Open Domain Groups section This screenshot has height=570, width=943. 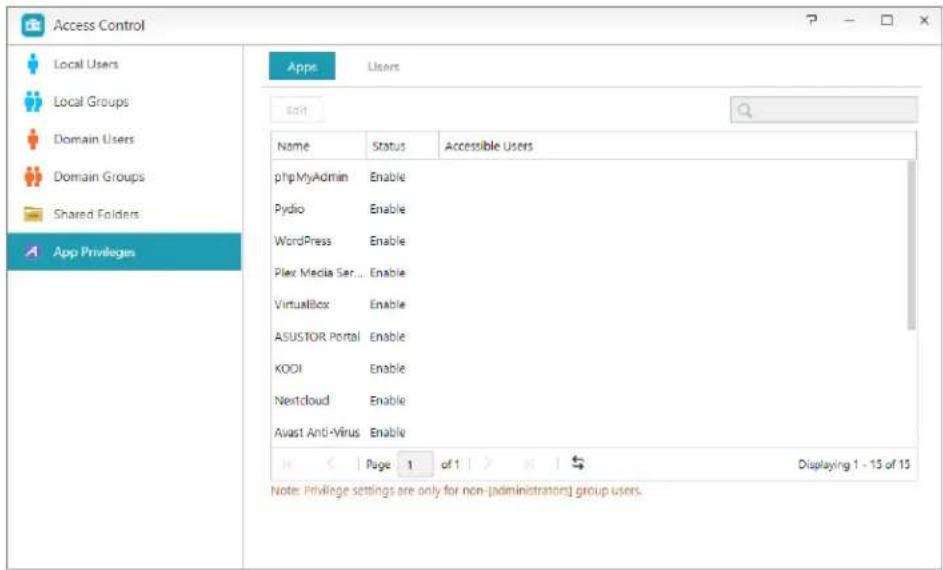click(x=124, y=177)
